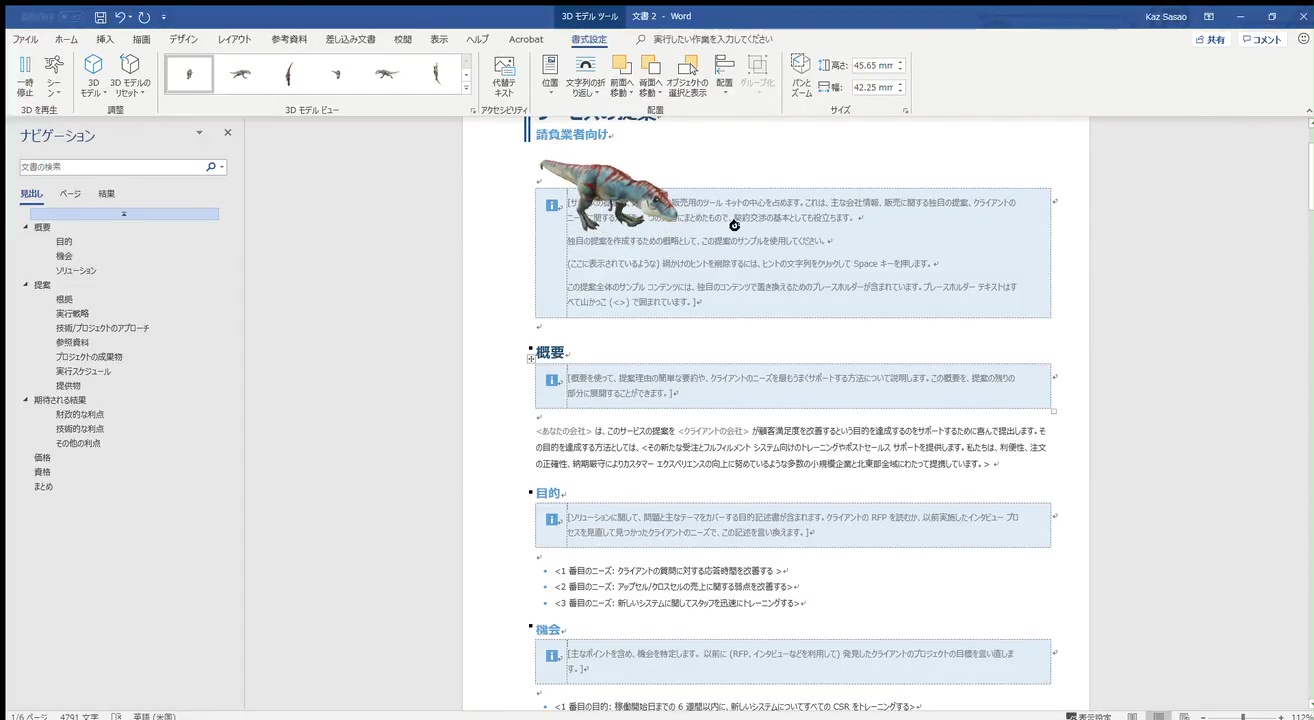
Task: Toggle the AutoSave switch in title bar
Action: 70,17
